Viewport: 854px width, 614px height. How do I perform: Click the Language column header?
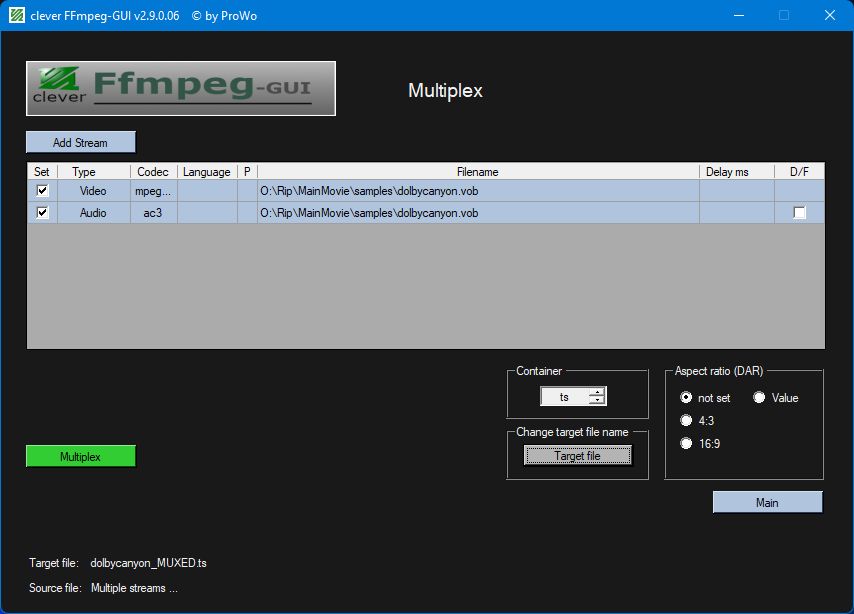click(x=206, y=172)
